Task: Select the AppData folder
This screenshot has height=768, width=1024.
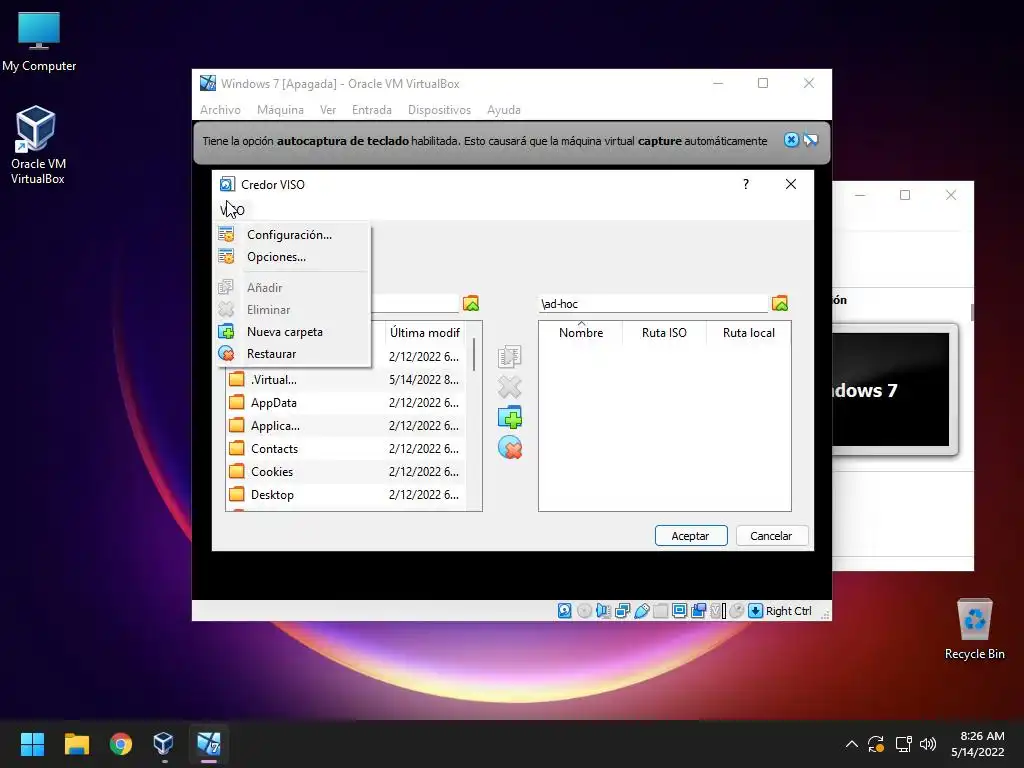Action: (346, 402)
